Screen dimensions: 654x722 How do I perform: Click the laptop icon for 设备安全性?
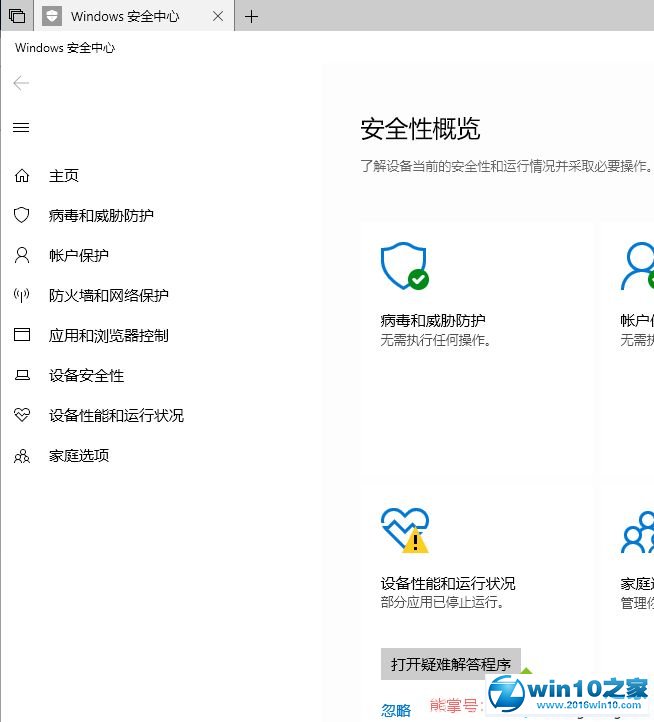pos(22,376)
